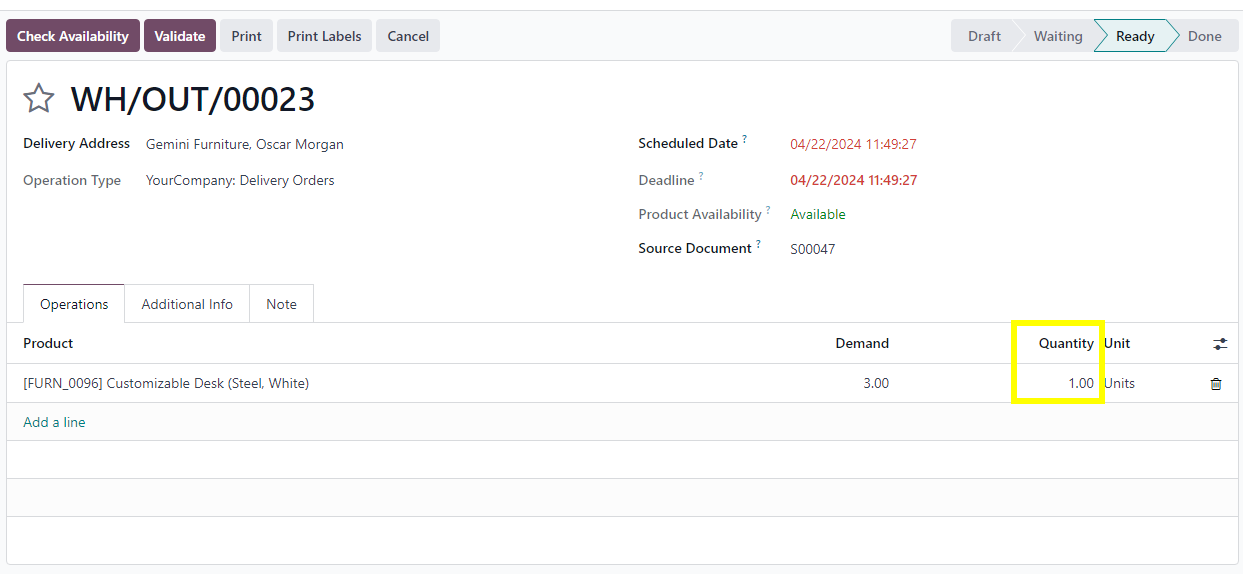Delete the Customizable Desk line with trash icon

pos(1216,384)
